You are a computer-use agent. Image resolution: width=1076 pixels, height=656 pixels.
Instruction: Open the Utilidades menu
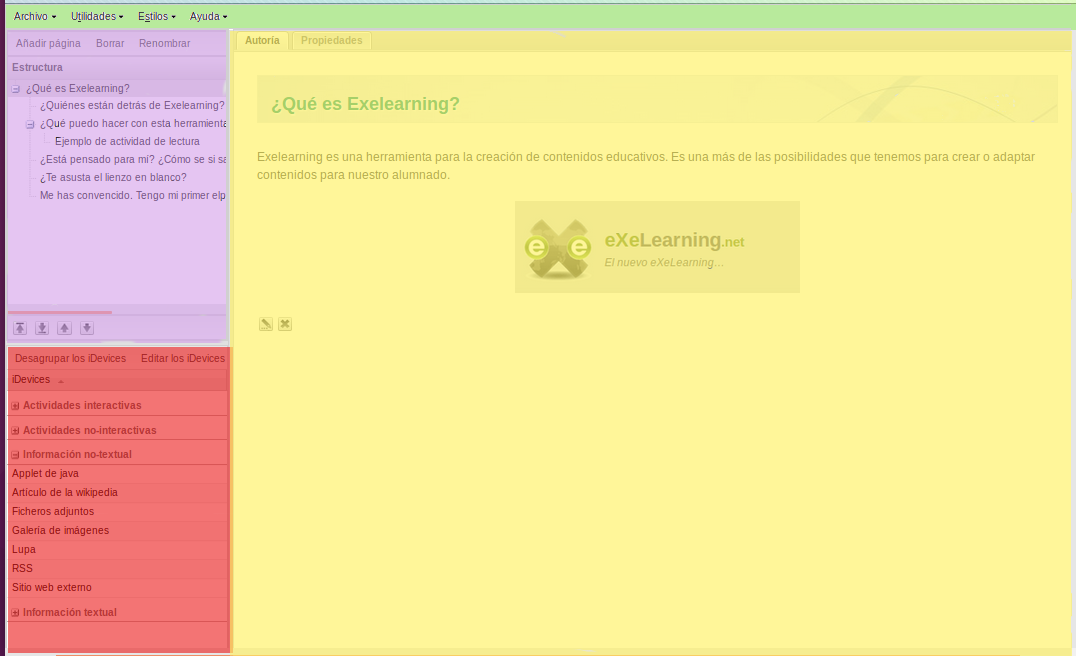(97, 16)
